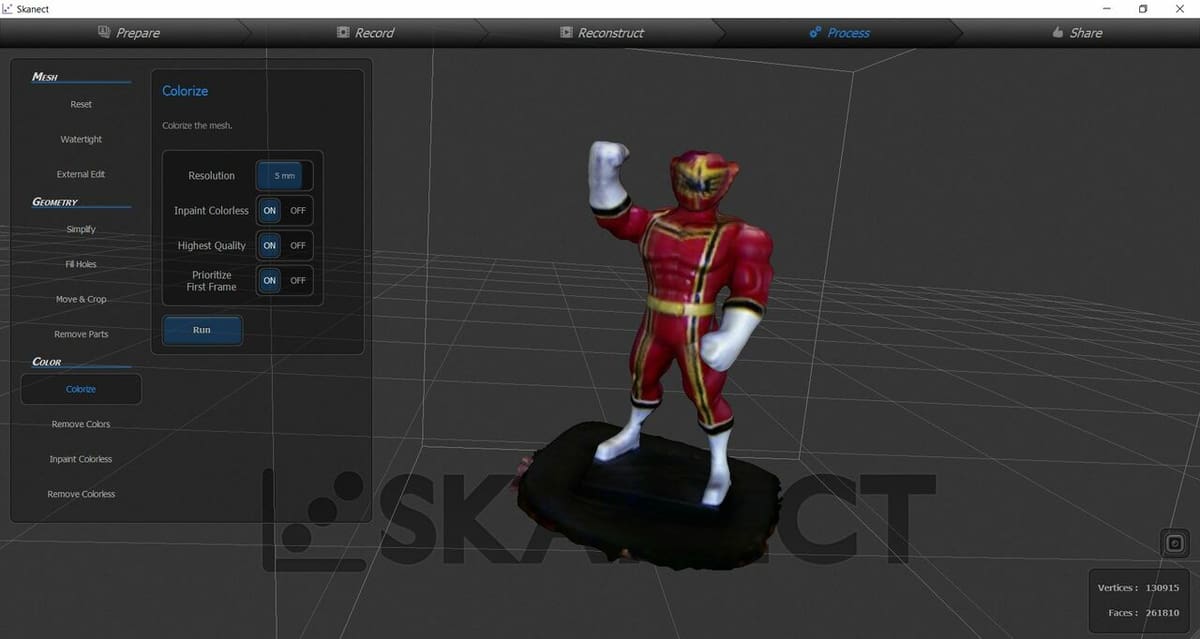Screen dimensions: 1200x639
Task: Choose Fill Holes option
Action: (81, 265)
